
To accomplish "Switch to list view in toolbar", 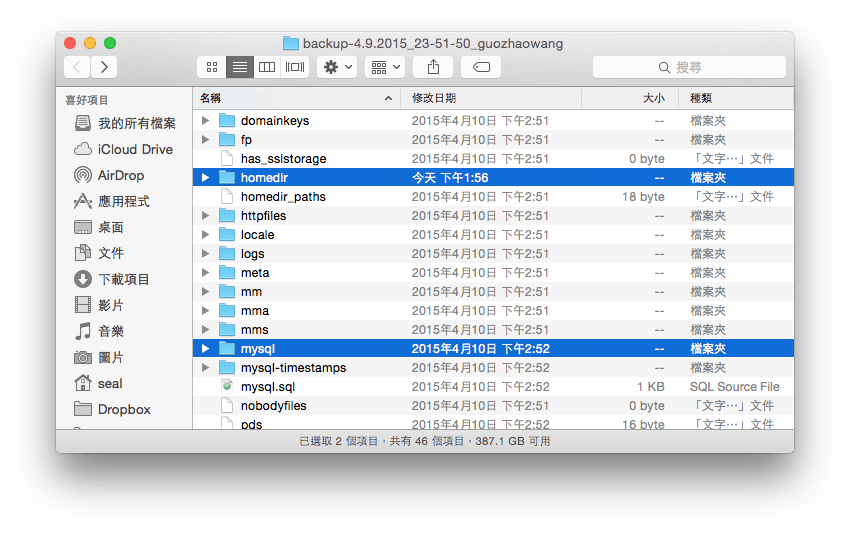I will coord(240,67).
